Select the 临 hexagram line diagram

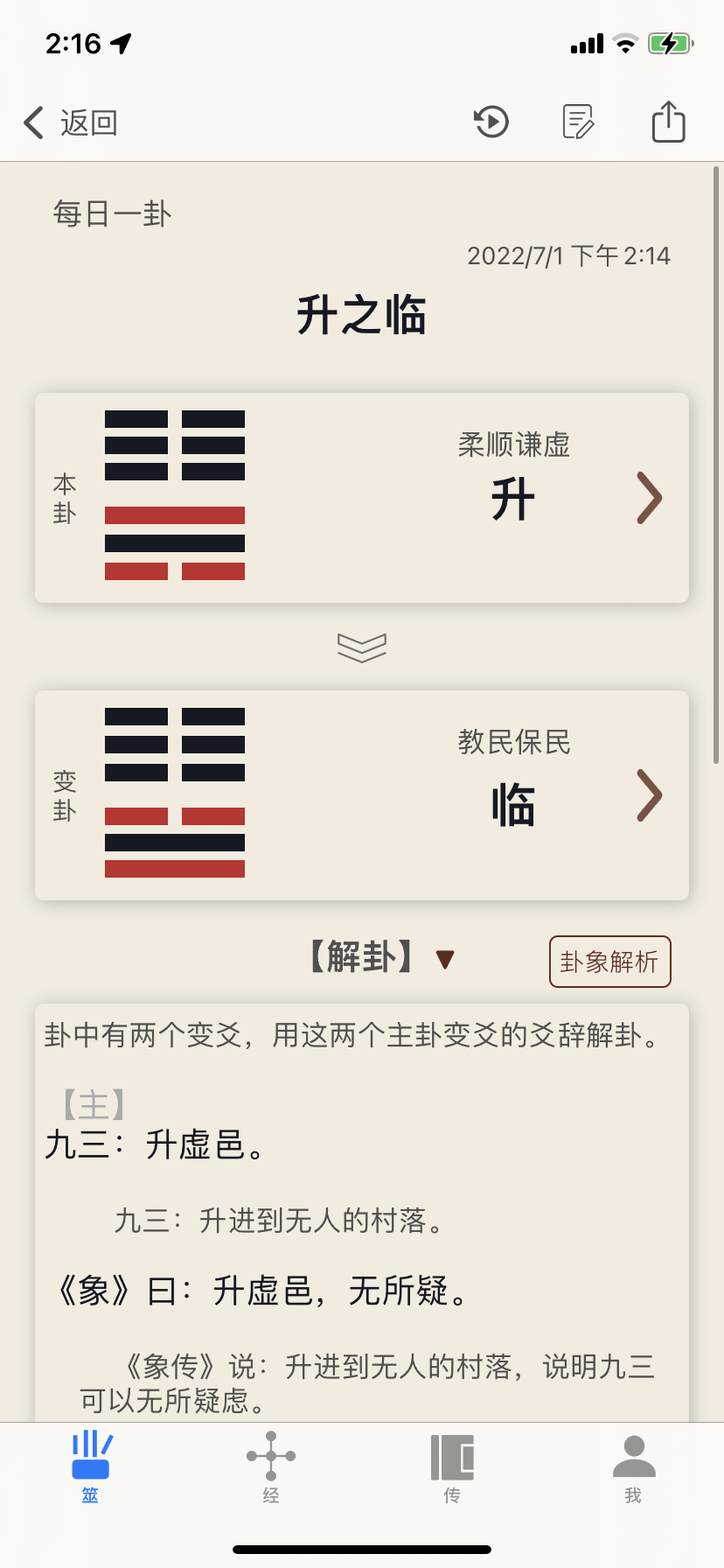tap(175, 793)
